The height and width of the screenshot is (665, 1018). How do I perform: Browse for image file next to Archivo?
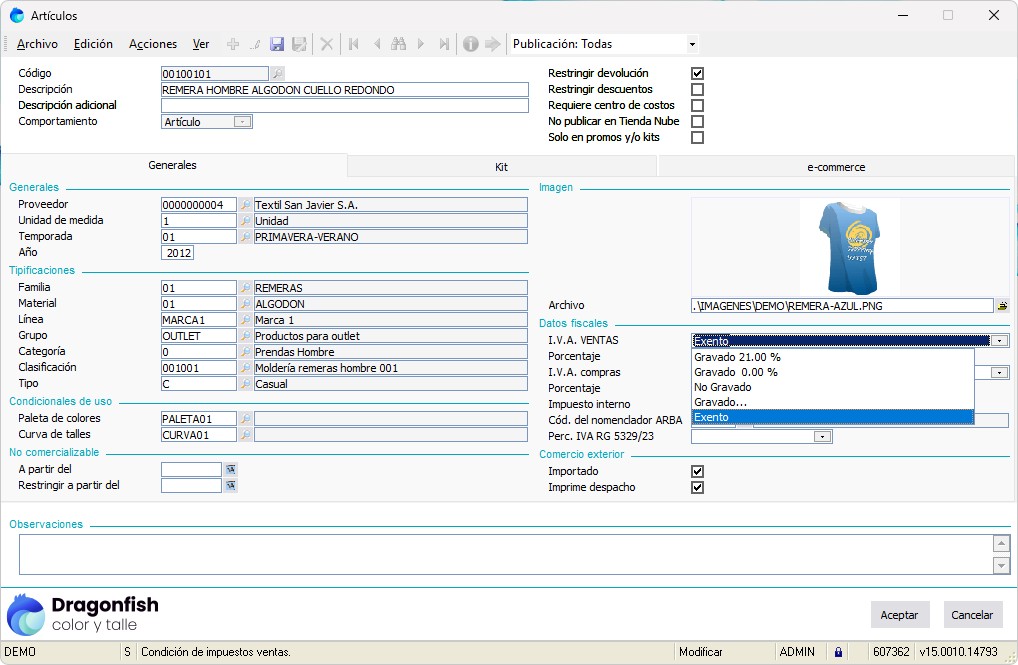pyautogui.click(x=1002, y=306)
